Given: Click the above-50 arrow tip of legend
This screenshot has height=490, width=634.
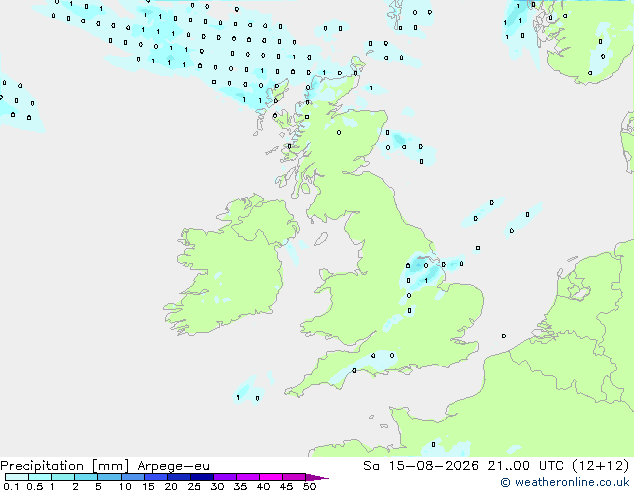Looking at the screenshot, I should coord(317,478).
